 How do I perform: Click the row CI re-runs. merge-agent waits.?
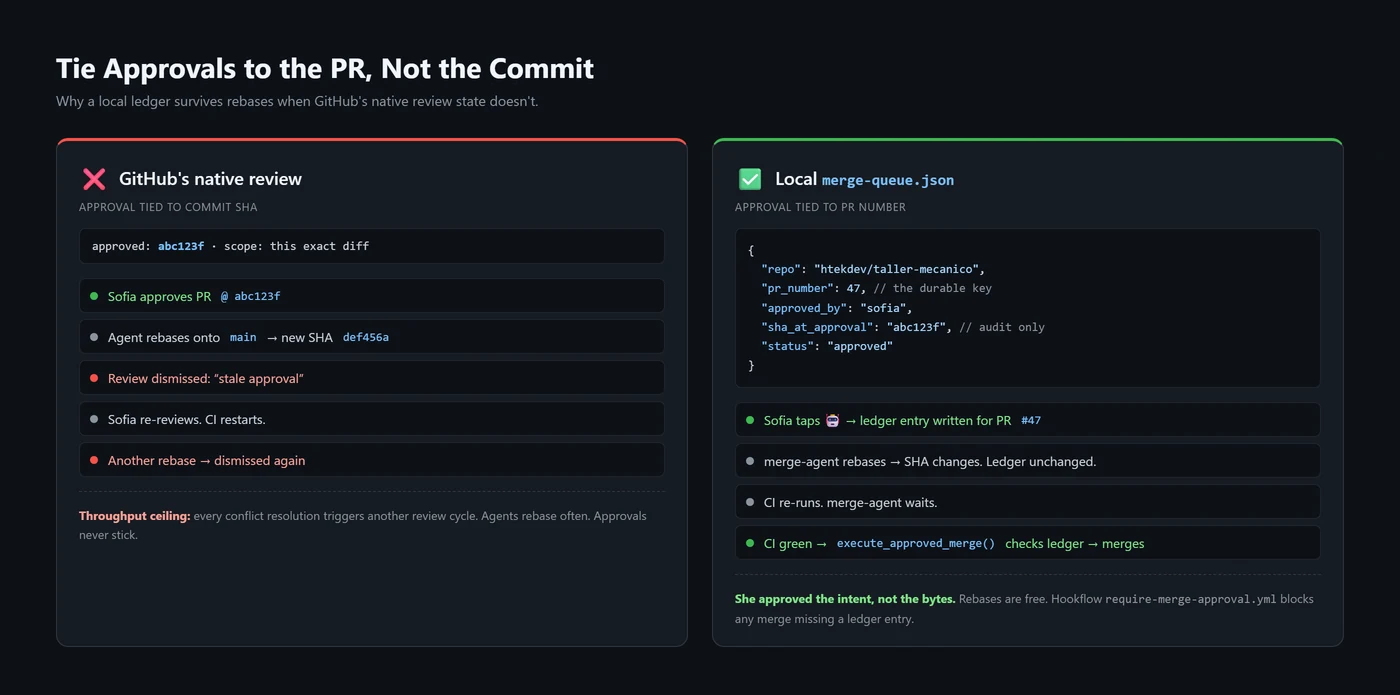[x=1028, y=502]
